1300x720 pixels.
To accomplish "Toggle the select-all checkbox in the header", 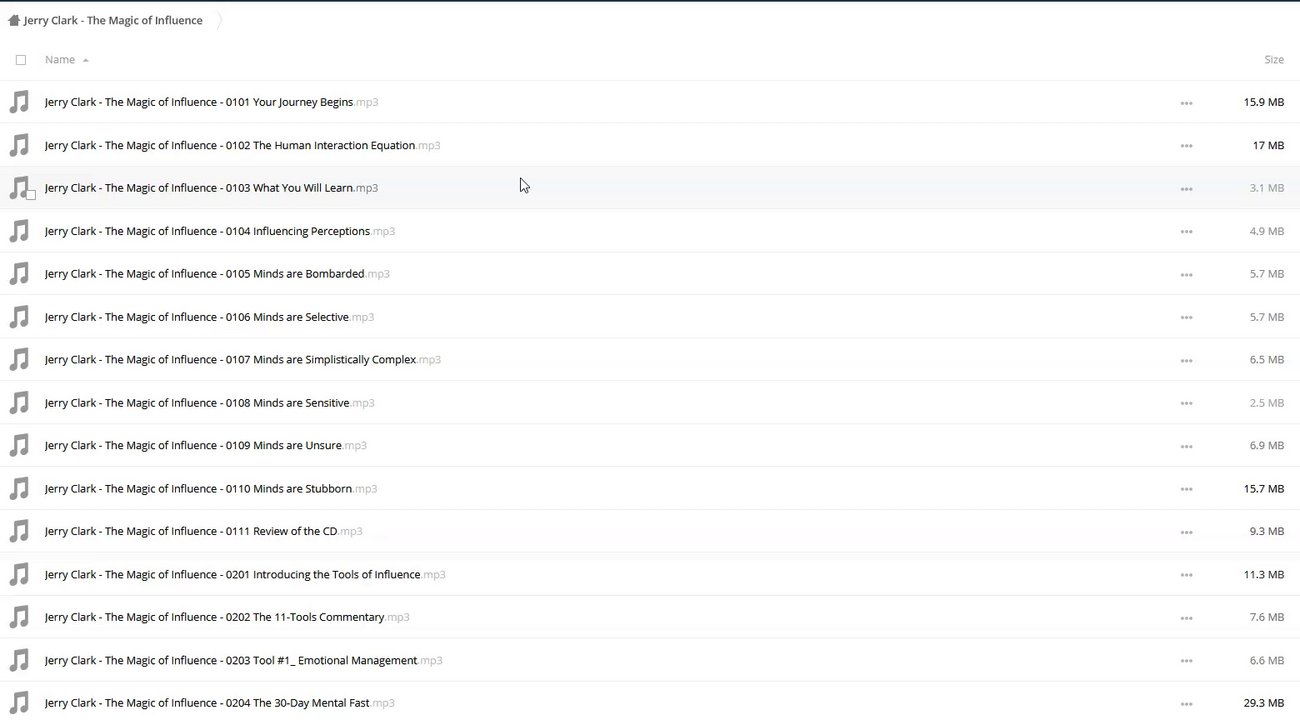I will 21,60.
